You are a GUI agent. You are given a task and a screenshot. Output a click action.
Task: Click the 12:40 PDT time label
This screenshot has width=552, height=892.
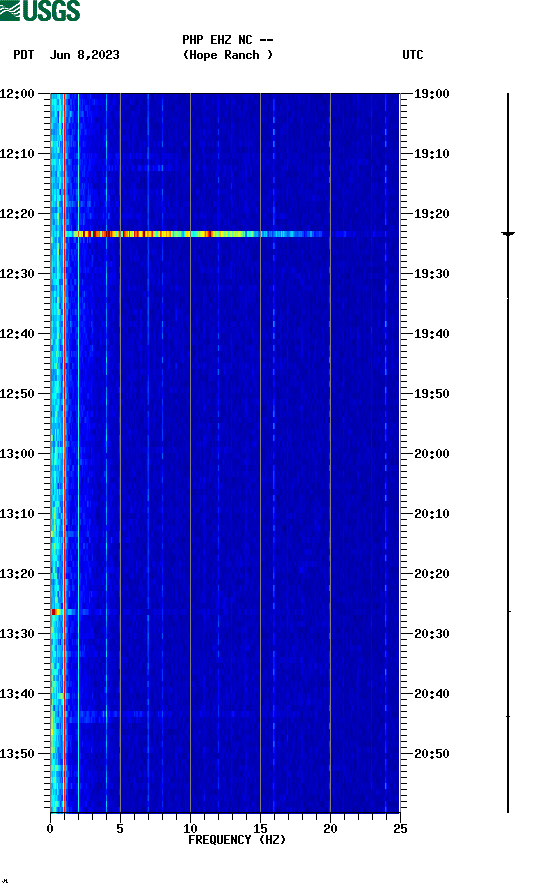(x=18, y=334)
